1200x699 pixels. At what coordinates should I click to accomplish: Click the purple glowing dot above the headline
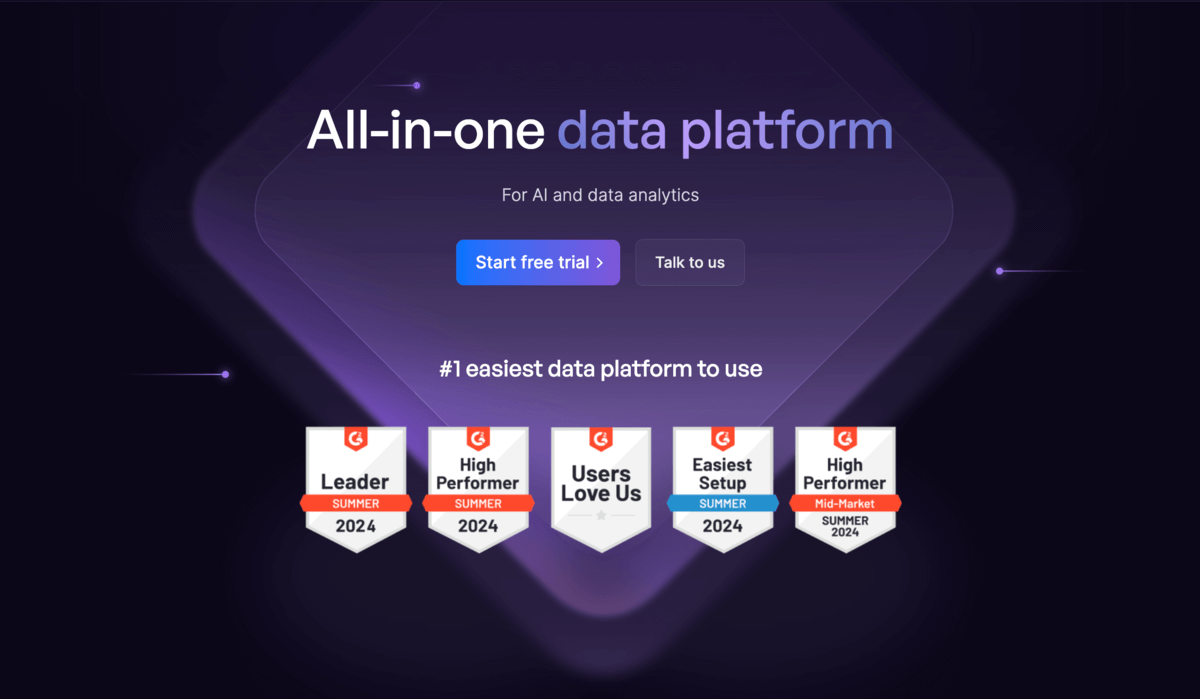coord(417,86)
